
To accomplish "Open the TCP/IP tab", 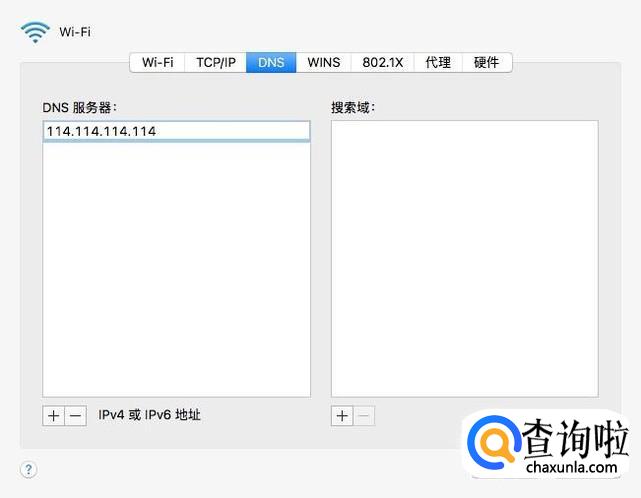I will pos(215,63).
